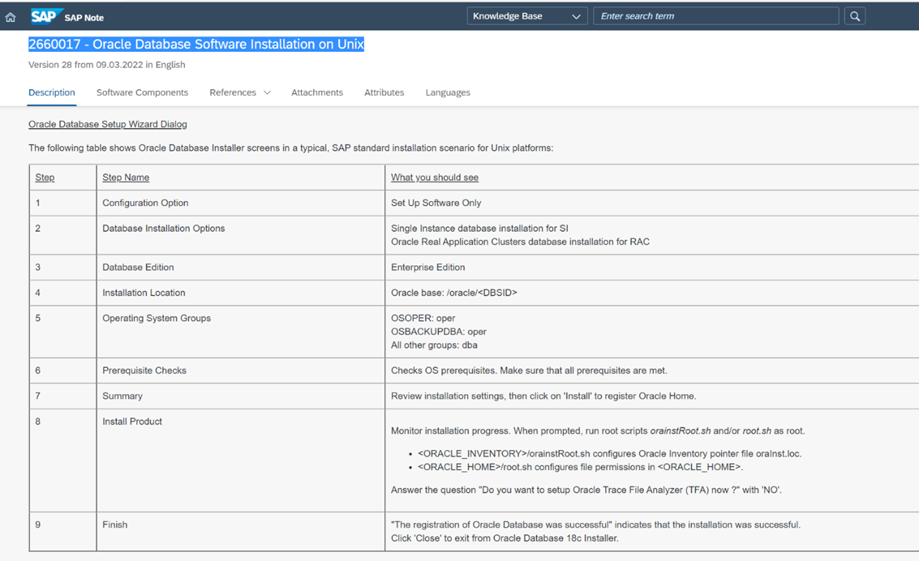Open the Attributes tab

[x=384, y=93]
